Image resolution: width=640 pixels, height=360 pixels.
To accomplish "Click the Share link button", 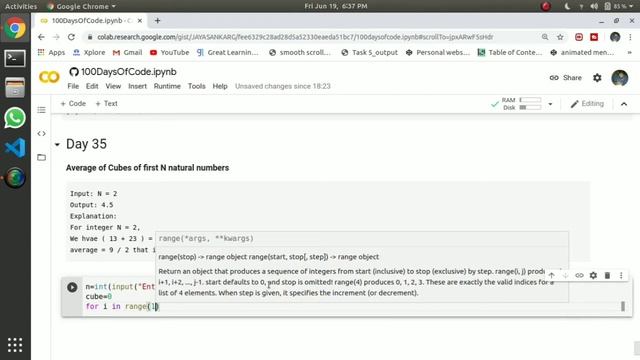I will [x=566, y=78].
